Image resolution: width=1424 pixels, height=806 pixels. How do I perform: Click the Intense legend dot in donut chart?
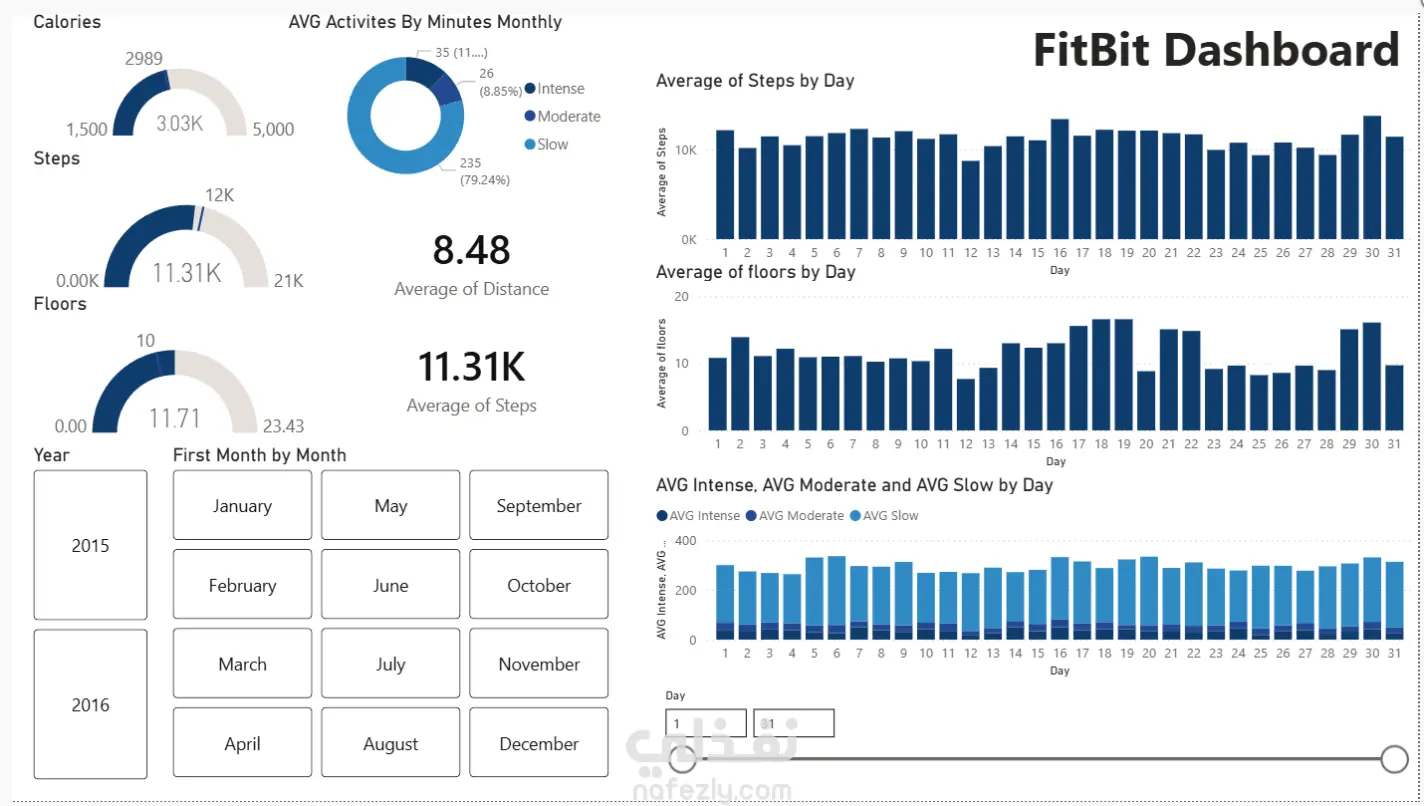(530, 89)
